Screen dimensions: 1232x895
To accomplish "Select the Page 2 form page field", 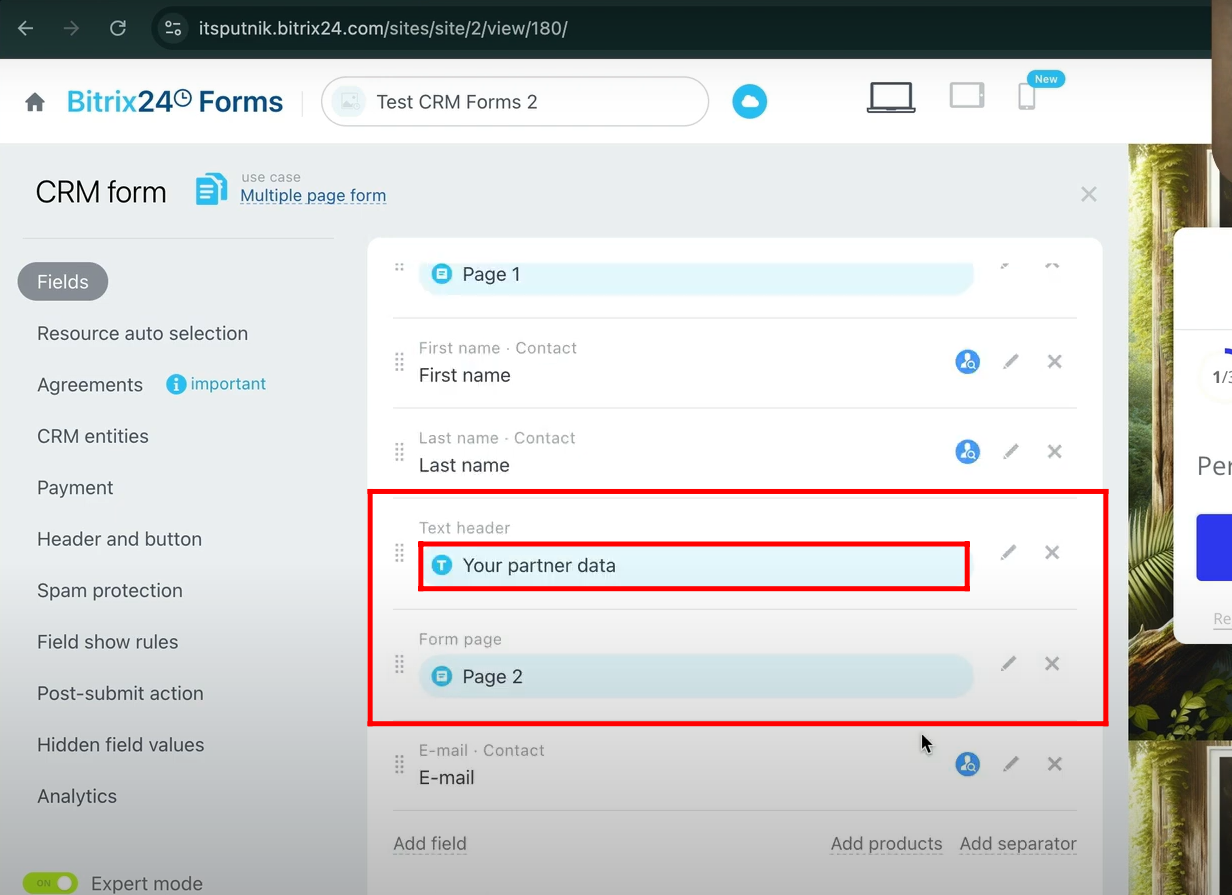I will coord(696,677).
